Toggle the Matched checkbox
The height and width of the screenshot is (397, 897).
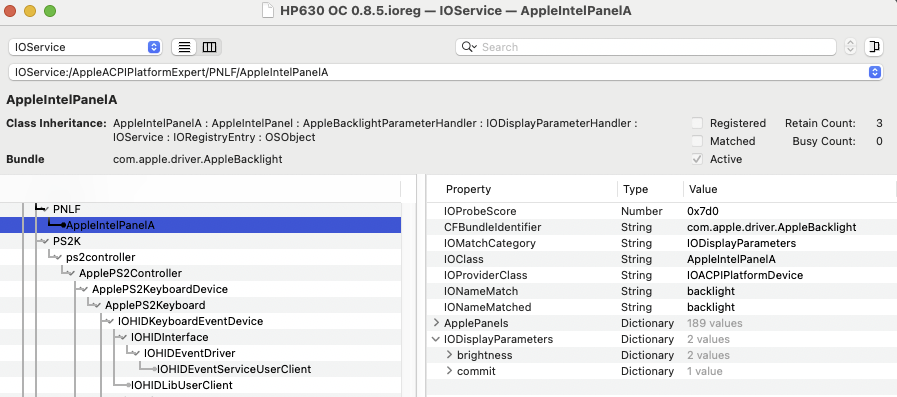pos(697,141)
